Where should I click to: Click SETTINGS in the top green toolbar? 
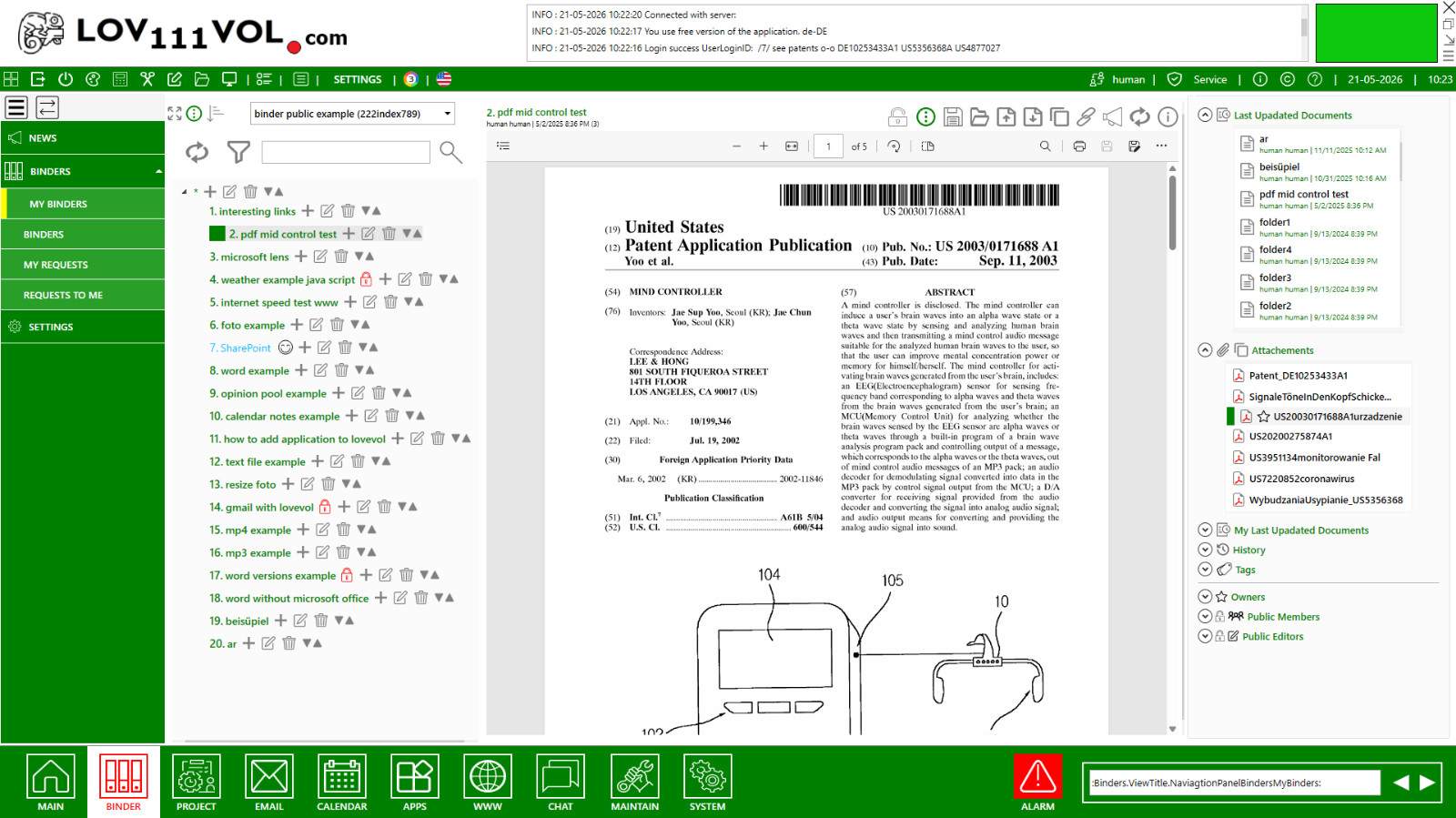coord(358,79)
